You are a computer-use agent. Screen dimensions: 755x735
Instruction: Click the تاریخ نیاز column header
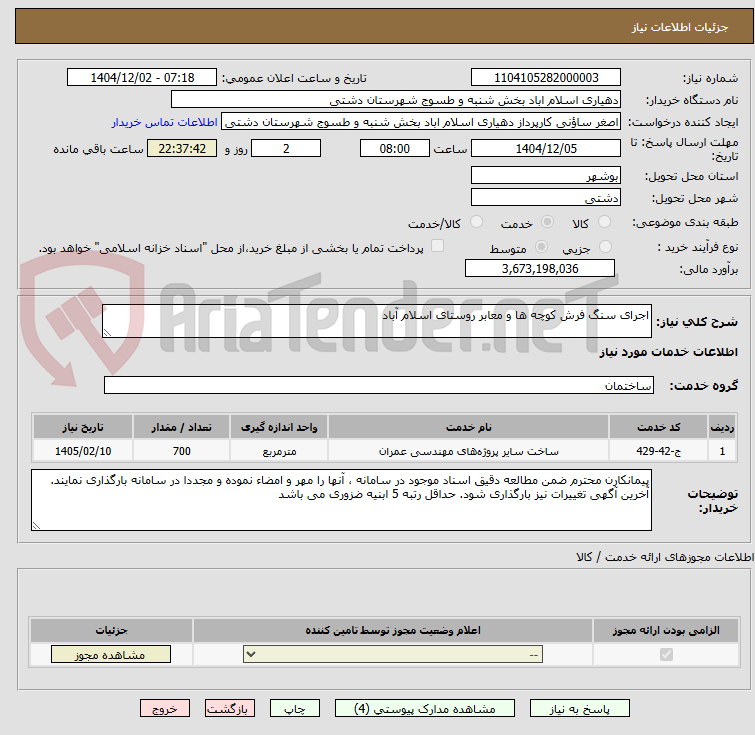tap(83, 427)
